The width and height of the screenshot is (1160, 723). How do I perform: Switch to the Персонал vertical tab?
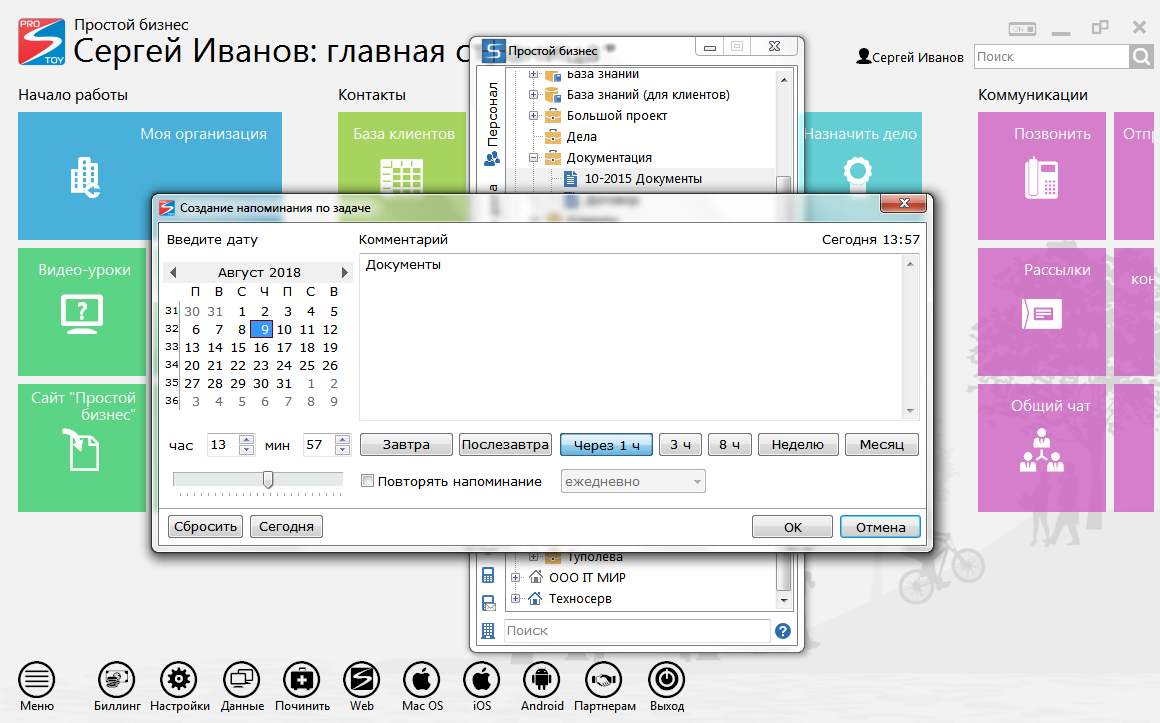click(492, 123)
